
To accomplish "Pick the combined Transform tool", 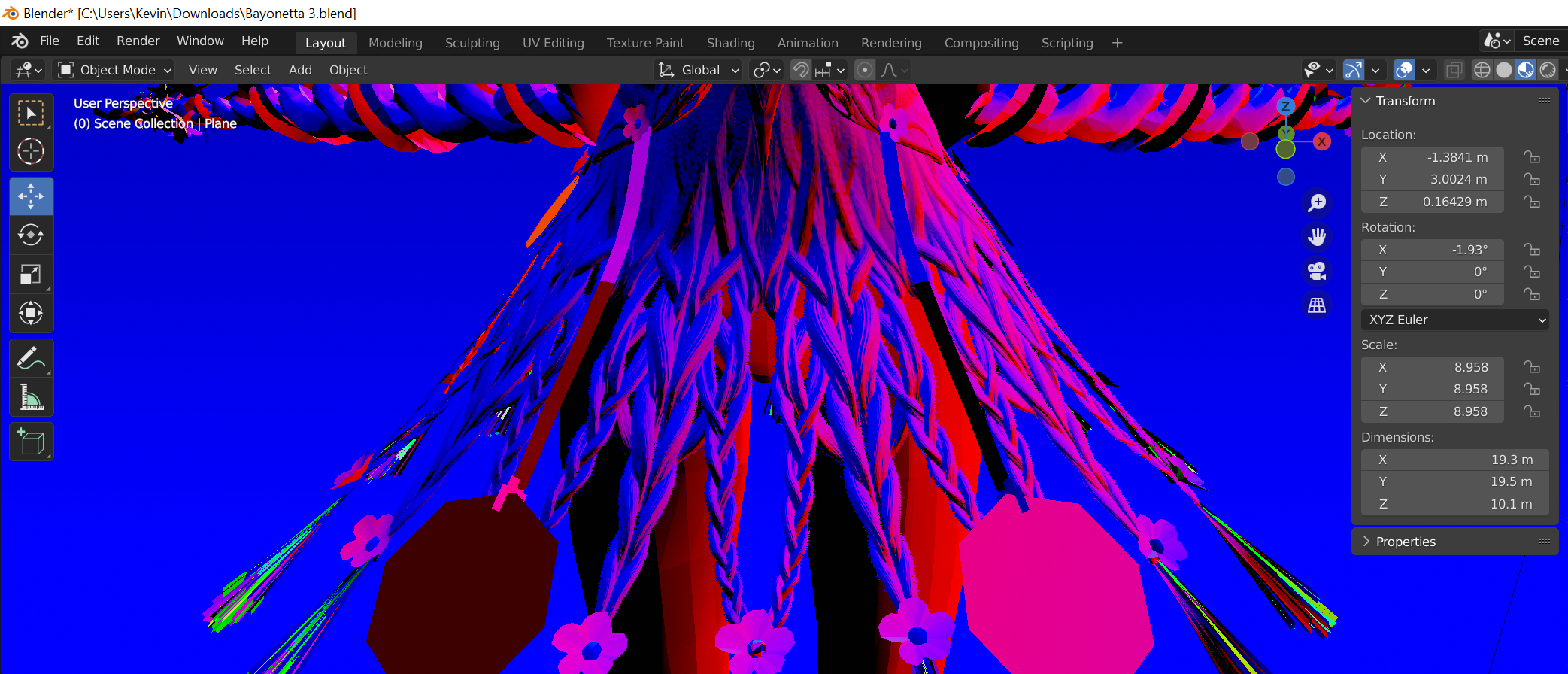I will [x=31, y=313].
